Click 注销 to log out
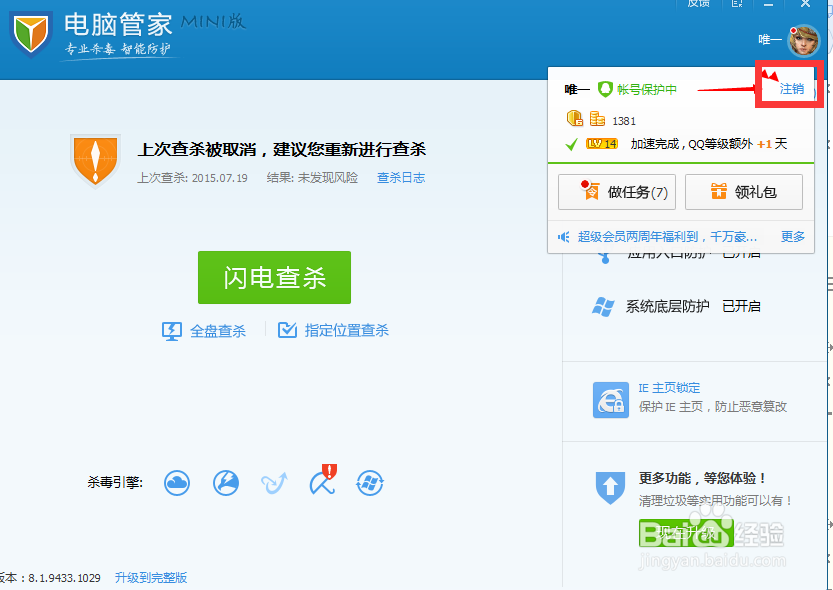This screenshot has height=590, width=833. click(x=791, y=89)
